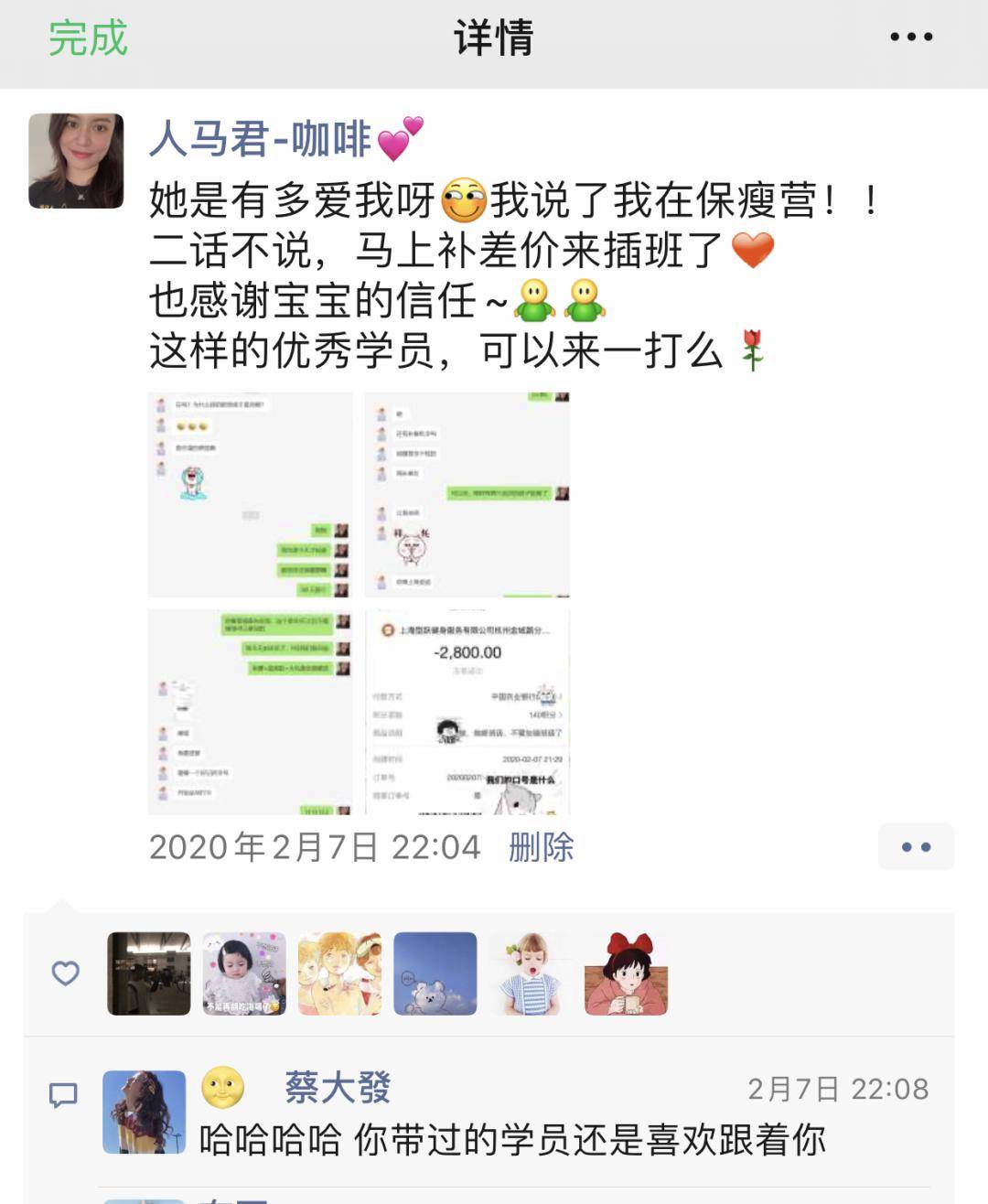View third chat screenshot with green bubbles

251,712
